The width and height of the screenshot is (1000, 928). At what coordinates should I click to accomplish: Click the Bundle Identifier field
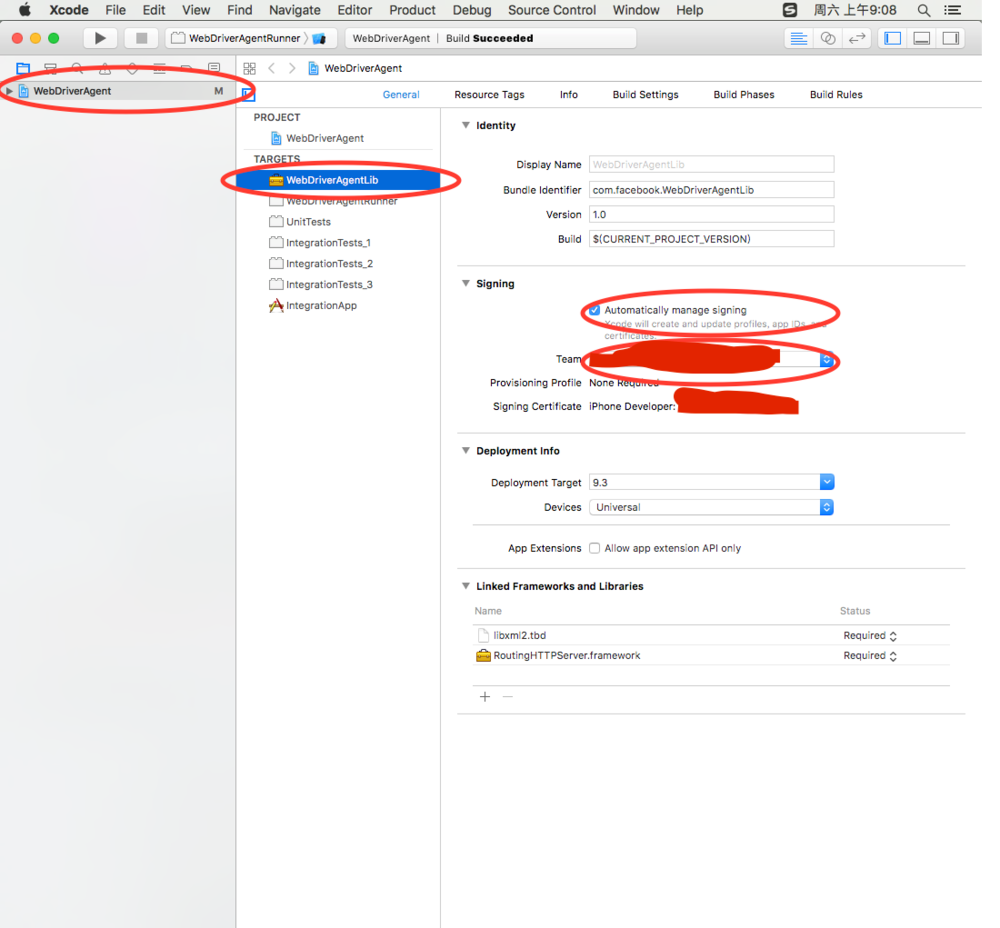coord(712,190)
